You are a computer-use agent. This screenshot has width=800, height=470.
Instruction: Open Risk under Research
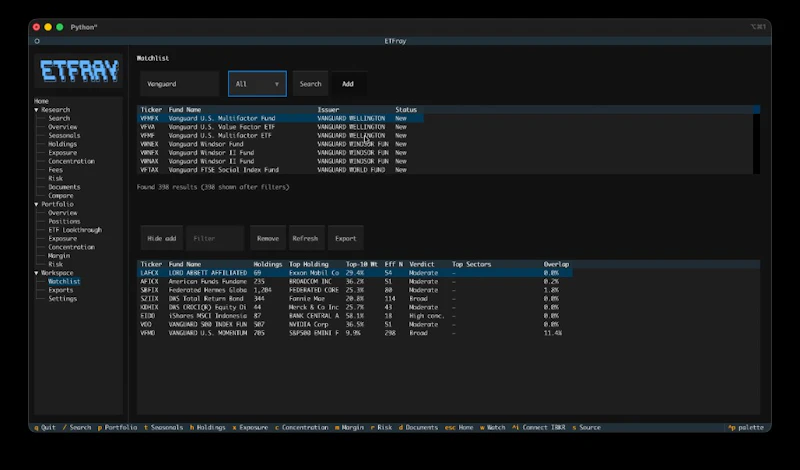pos(55,179)
